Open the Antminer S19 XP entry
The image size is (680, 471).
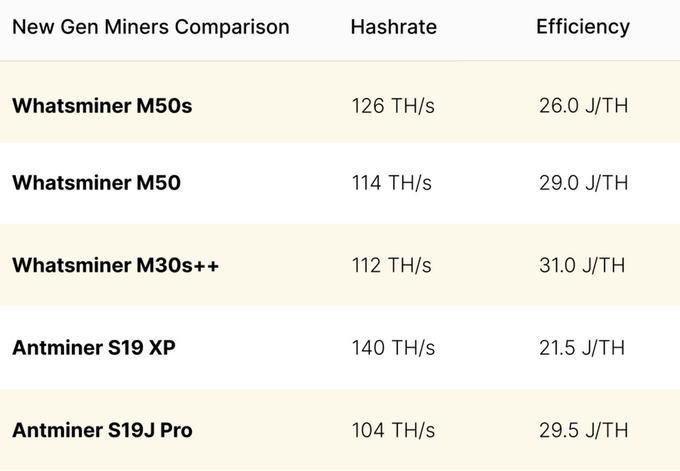pos(94,348)
